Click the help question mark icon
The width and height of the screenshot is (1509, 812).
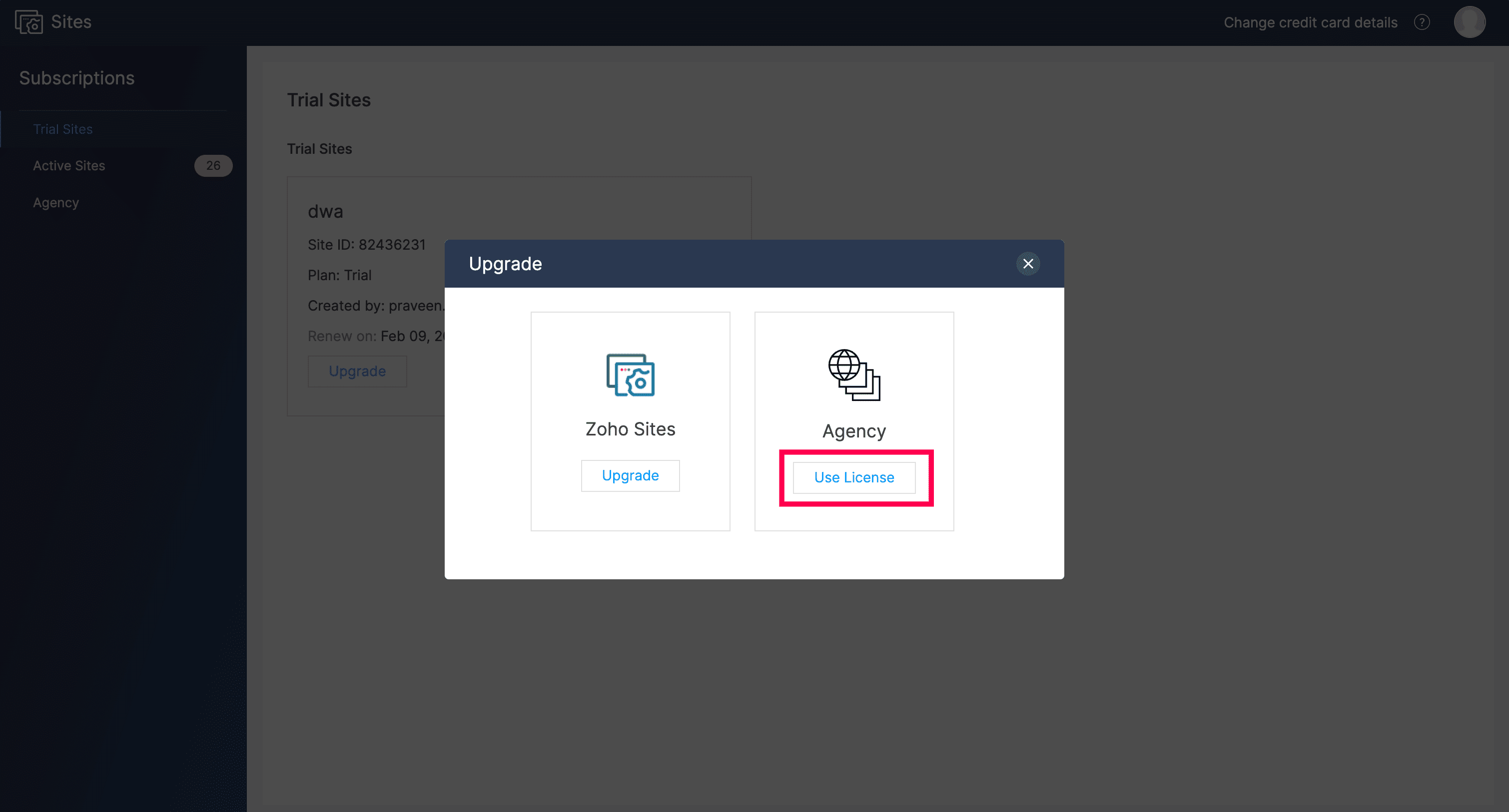(1422, 22)
